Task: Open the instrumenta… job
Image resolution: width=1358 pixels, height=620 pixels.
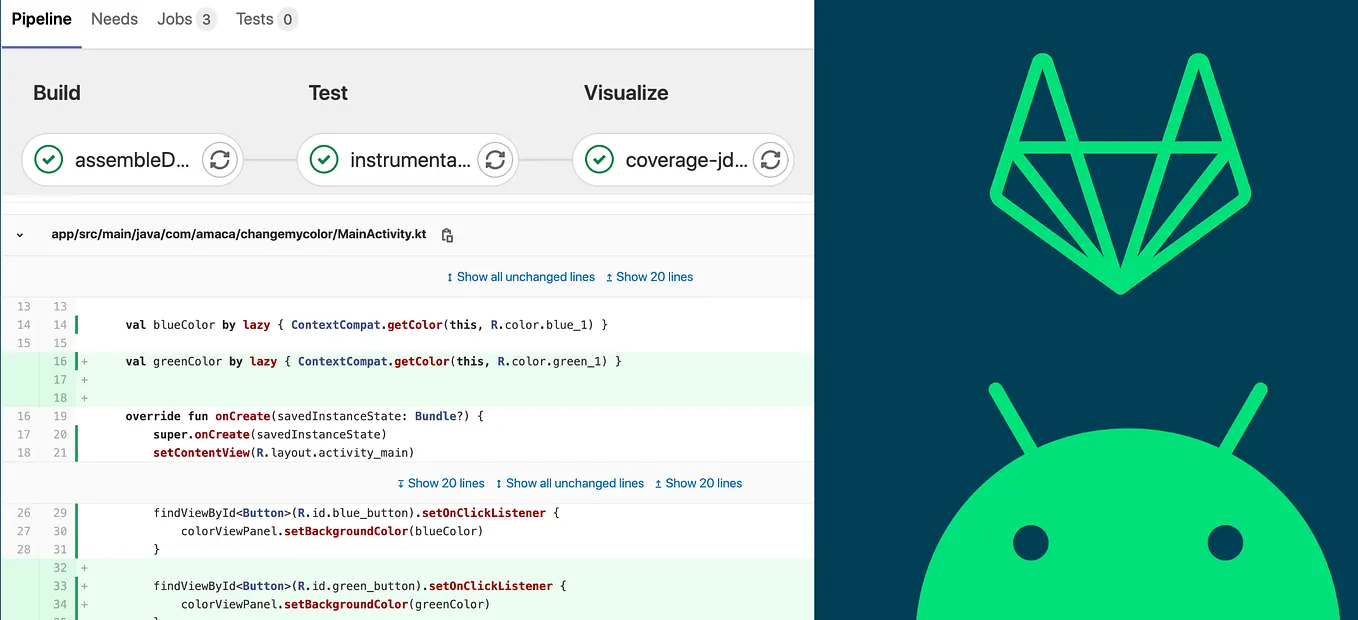Action: [x=409, y=160]
